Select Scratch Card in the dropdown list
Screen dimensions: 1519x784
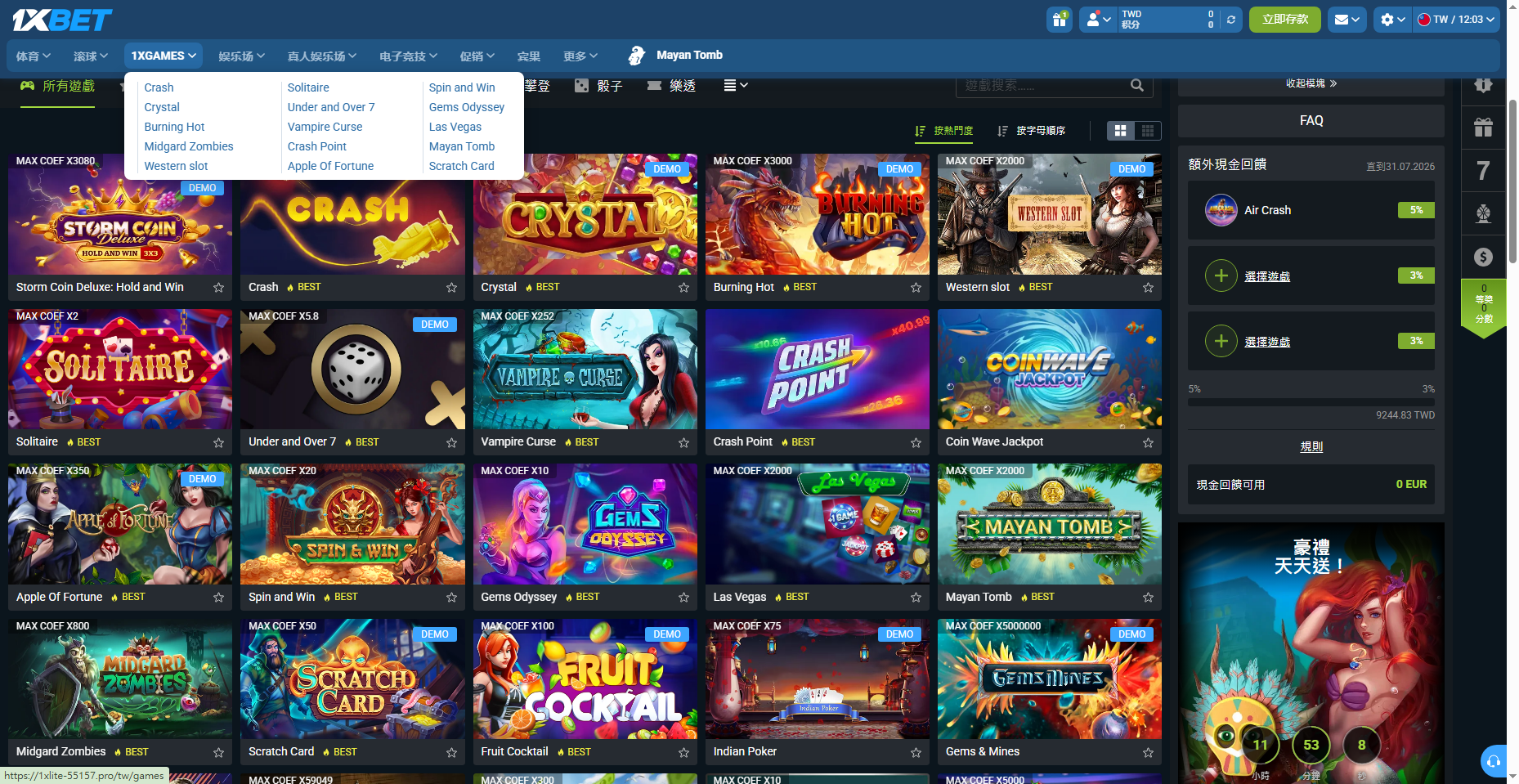(461, 166)
